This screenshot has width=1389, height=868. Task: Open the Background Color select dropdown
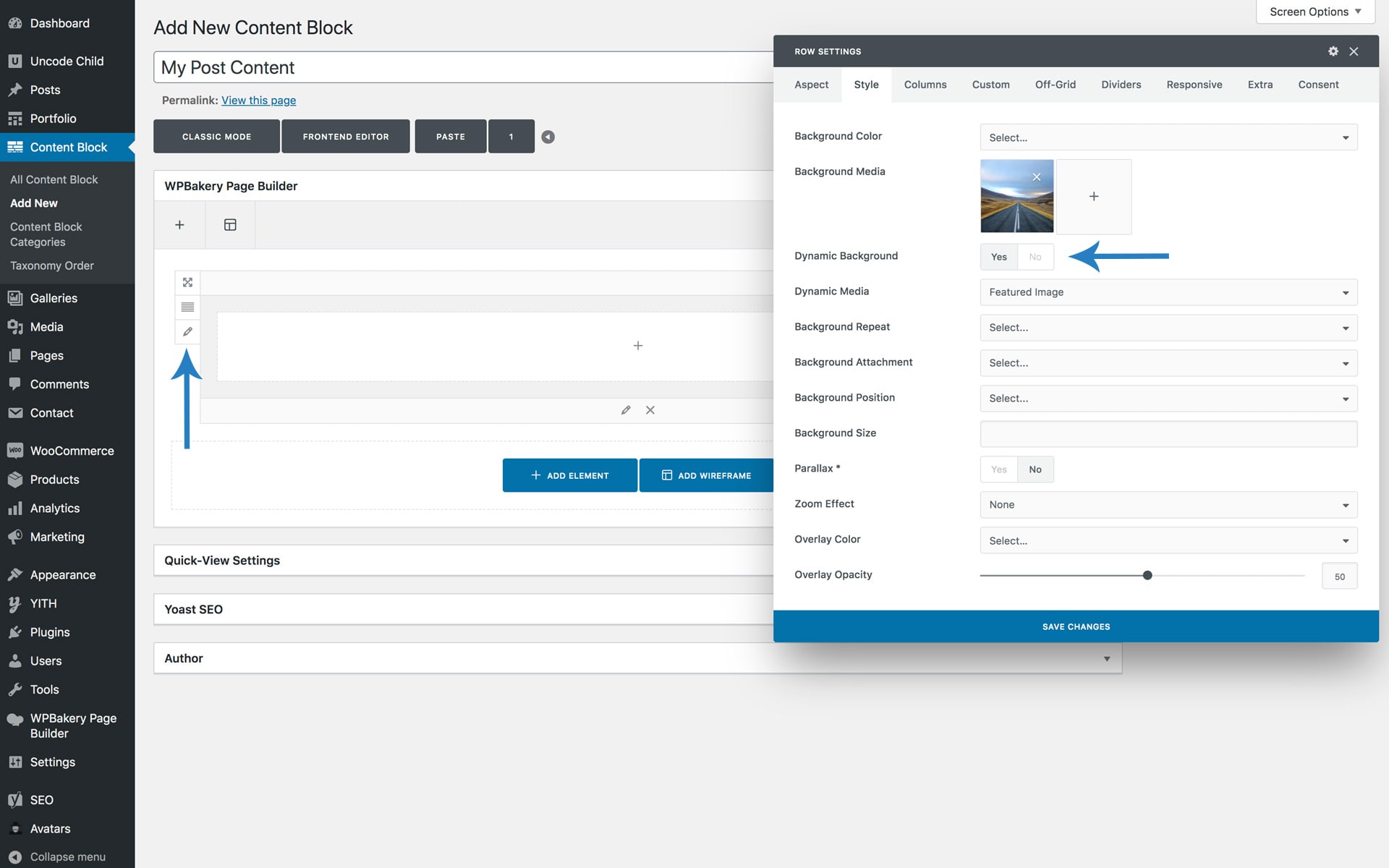(1168, 137)
